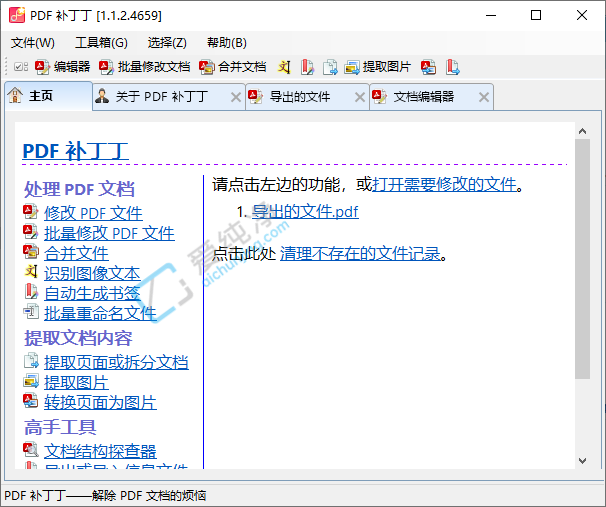Click the icon beside 提取页面或拆分文档
The width and height of the screenshot is (606, 507).
31,361
